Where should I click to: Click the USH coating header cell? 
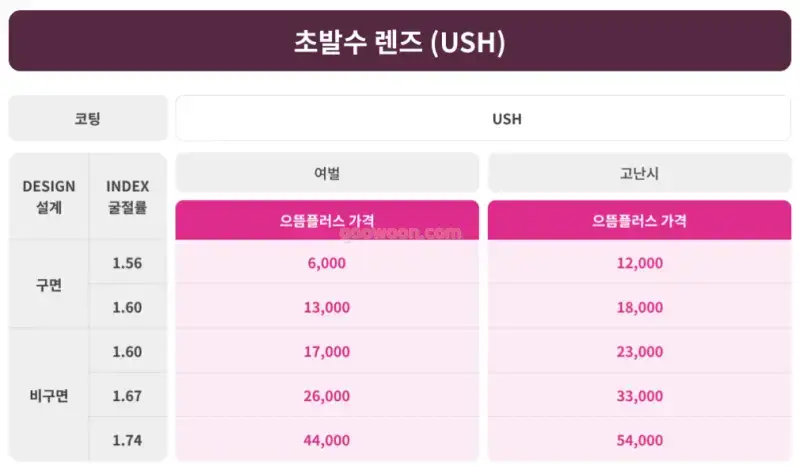483,118
